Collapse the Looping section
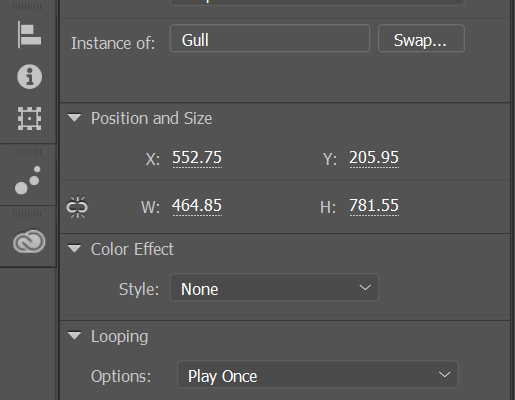Screen dimensions: 515x400 coord(74,336)
